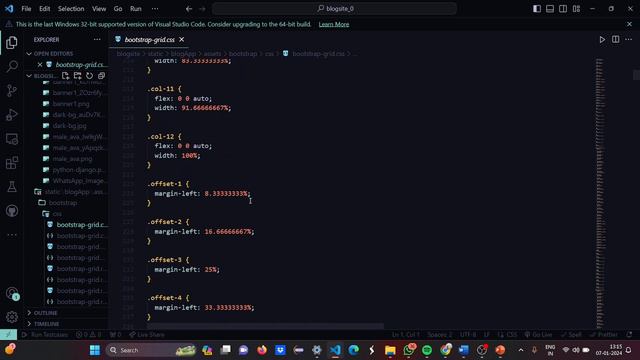Show hidden menu bar items
Viewport: 640px width, 360px height.
[x=155, y=9]
